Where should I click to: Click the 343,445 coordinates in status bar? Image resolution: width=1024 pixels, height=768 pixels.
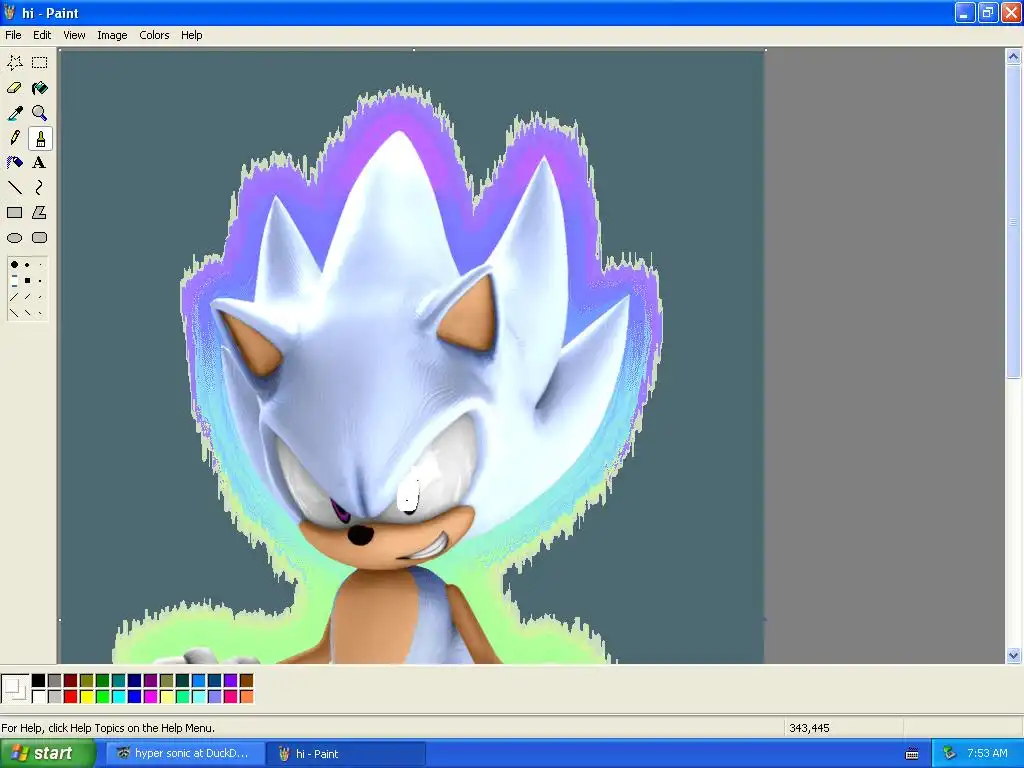[809, 728]
